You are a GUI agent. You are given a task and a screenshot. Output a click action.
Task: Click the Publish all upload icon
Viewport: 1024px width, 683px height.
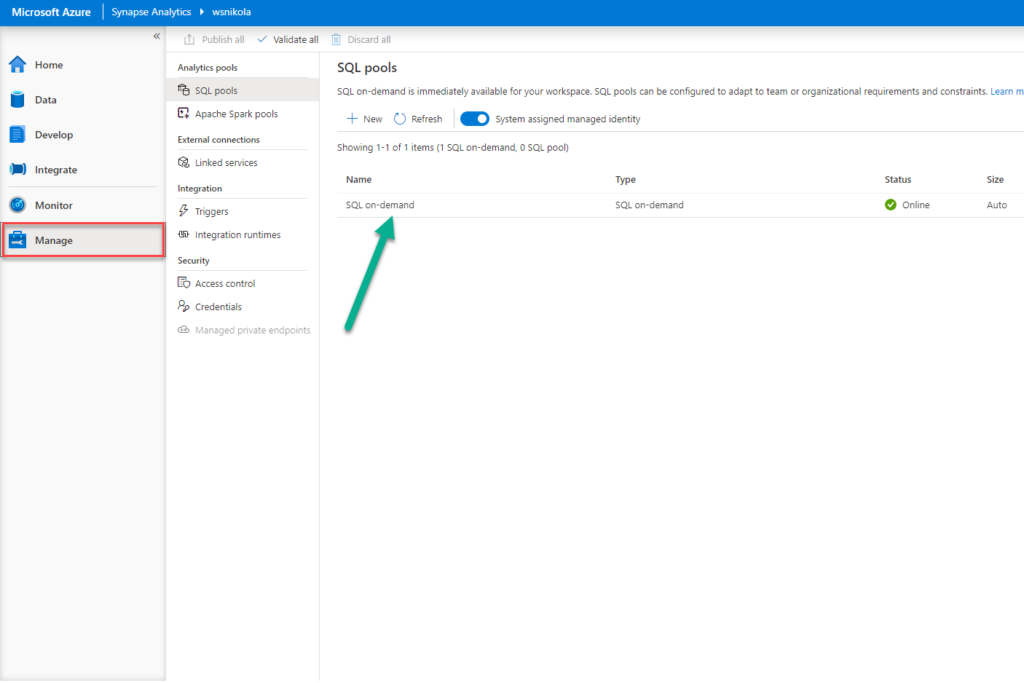click(x=189, y=39)
